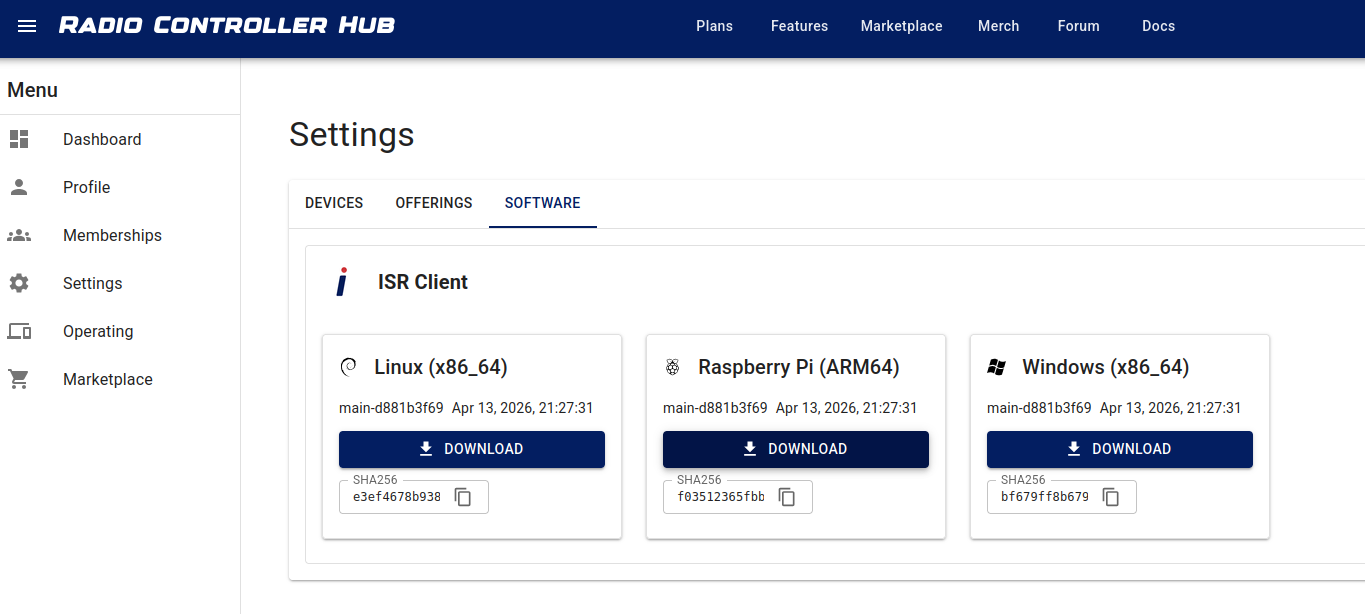Screen dimensions: 1365x614
Task: Open Plans in the top navigation
Action: [714, 26]
